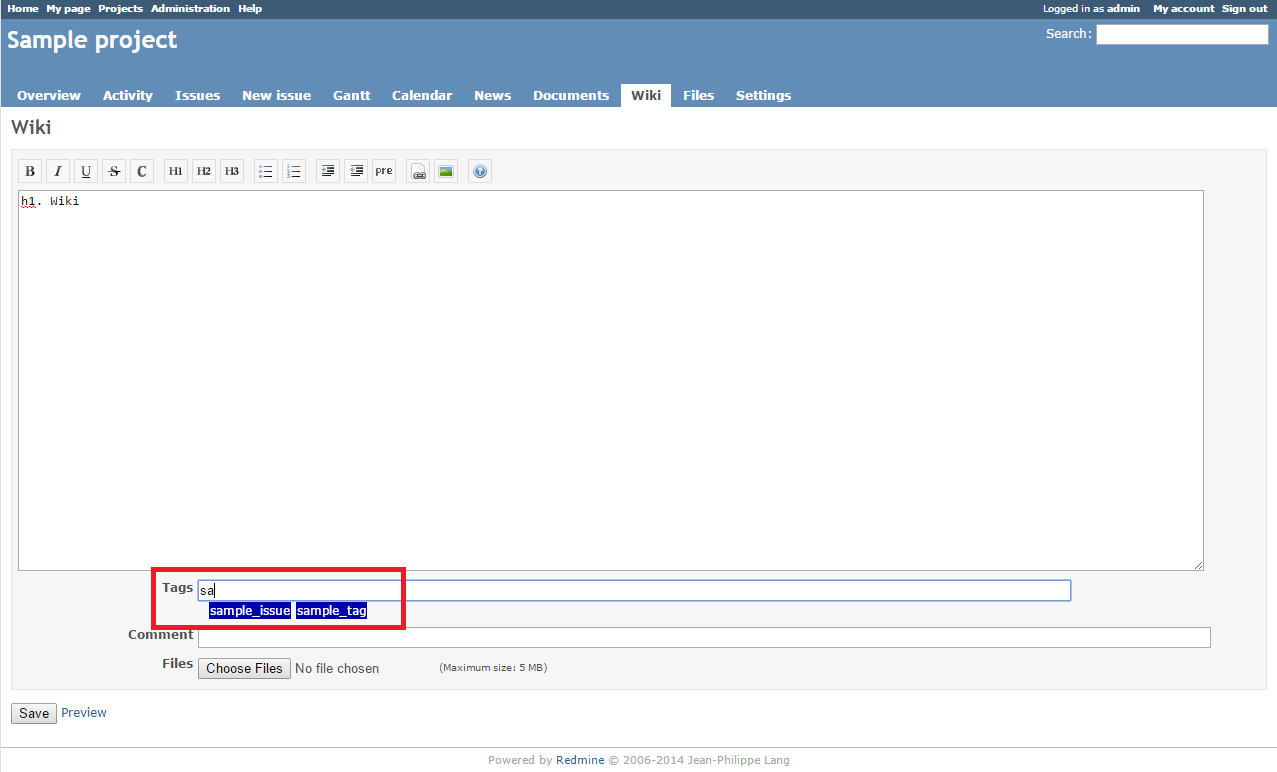Open My account link
The height and width of the screenshot is (772, 1277).
(x=1184, y=8)
